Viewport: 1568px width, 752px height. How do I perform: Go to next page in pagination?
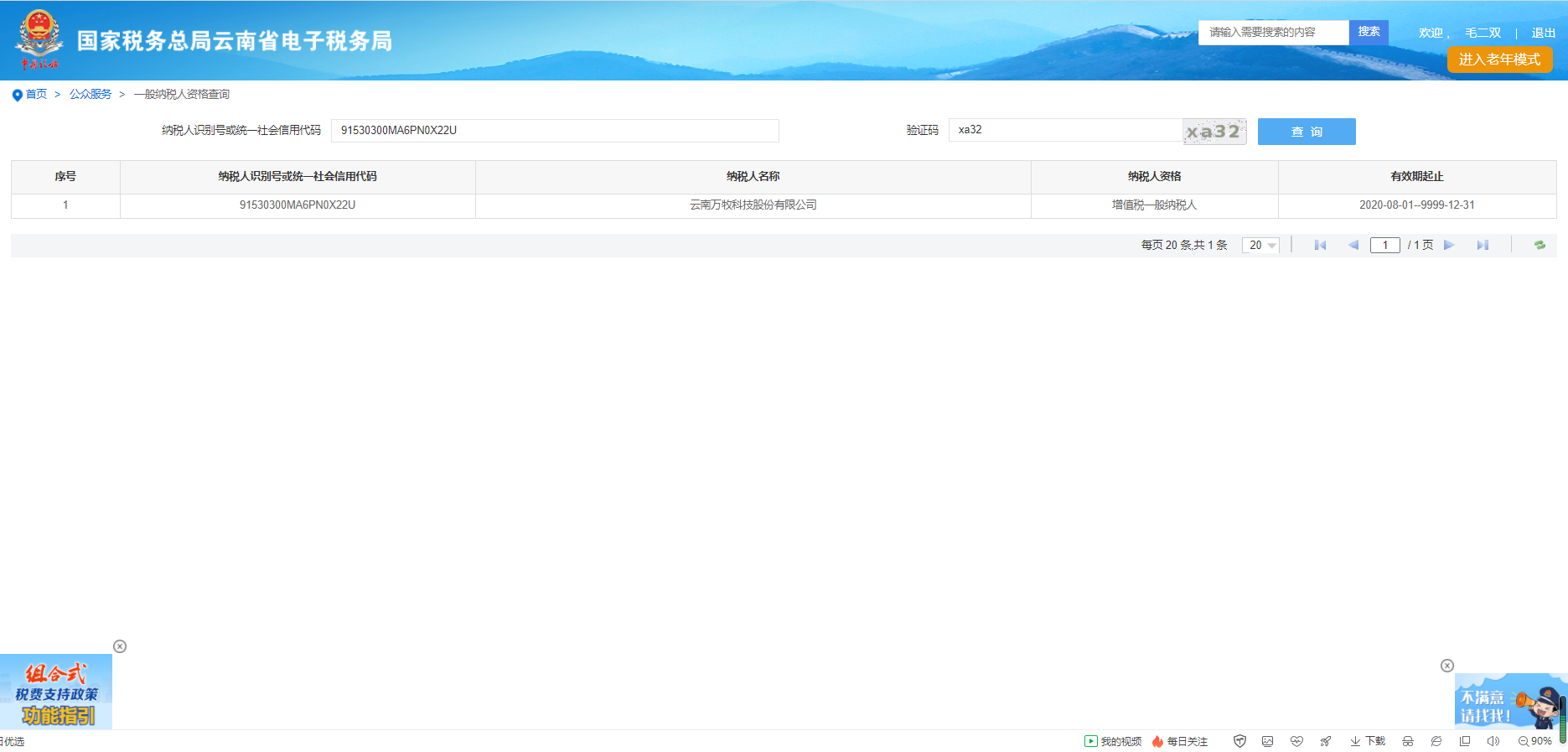click(1449, 245)
